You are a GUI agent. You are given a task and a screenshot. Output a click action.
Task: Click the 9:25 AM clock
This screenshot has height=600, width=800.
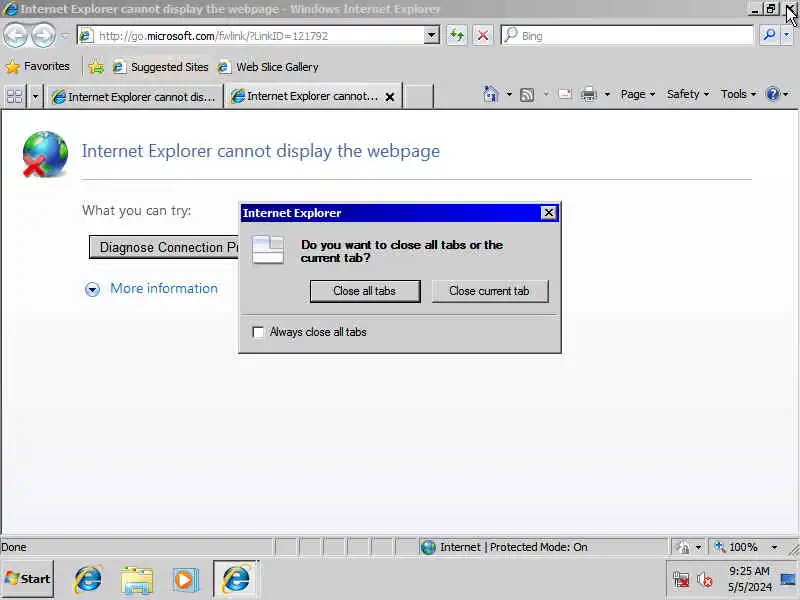(x=749, y=571)
